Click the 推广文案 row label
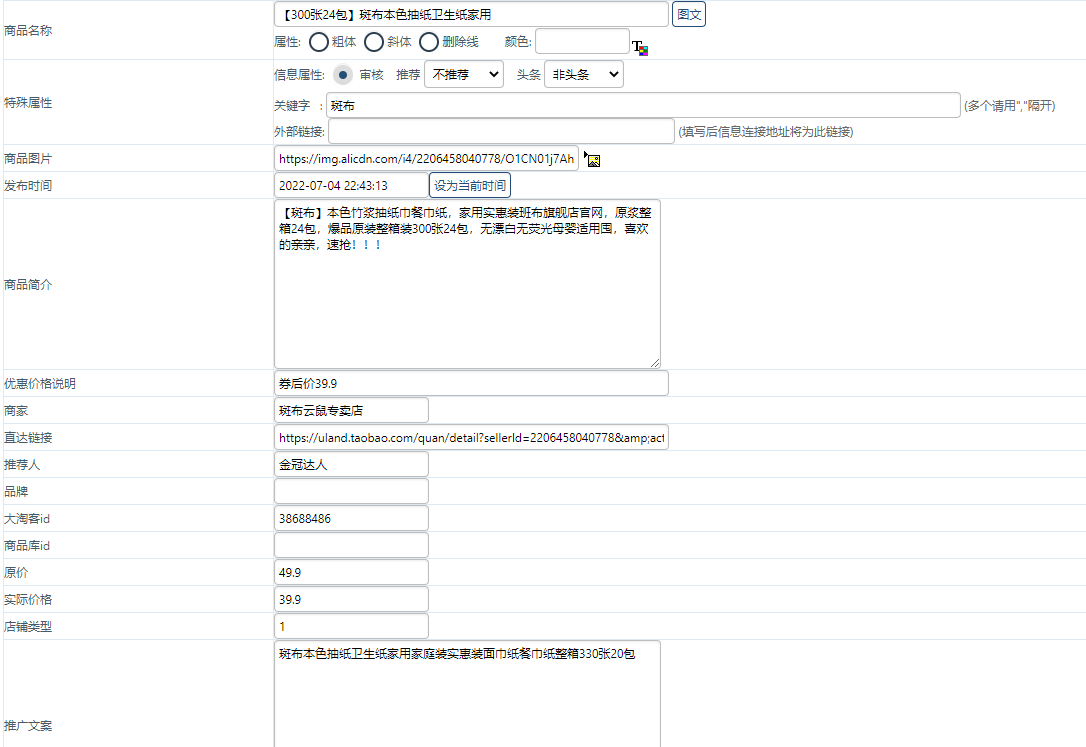This screenshot has width=1086, height=747. (28, 726)
